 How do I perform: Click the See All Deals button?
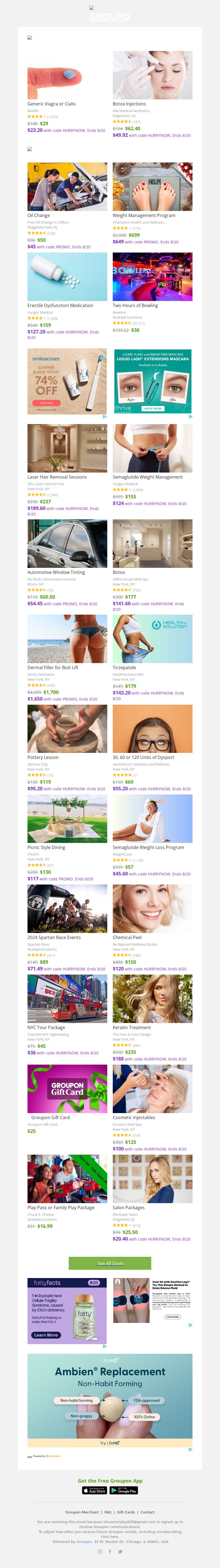(x=110, y=1263)
